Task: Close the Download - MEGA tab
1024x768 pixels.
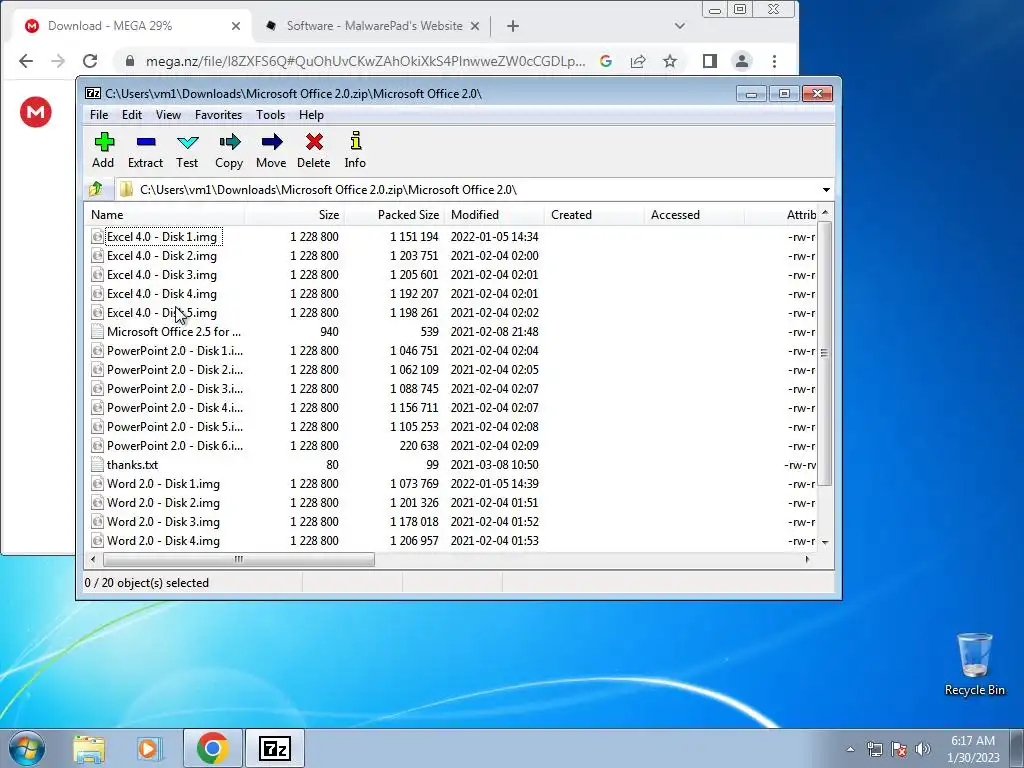Action: tap(236, 26)
